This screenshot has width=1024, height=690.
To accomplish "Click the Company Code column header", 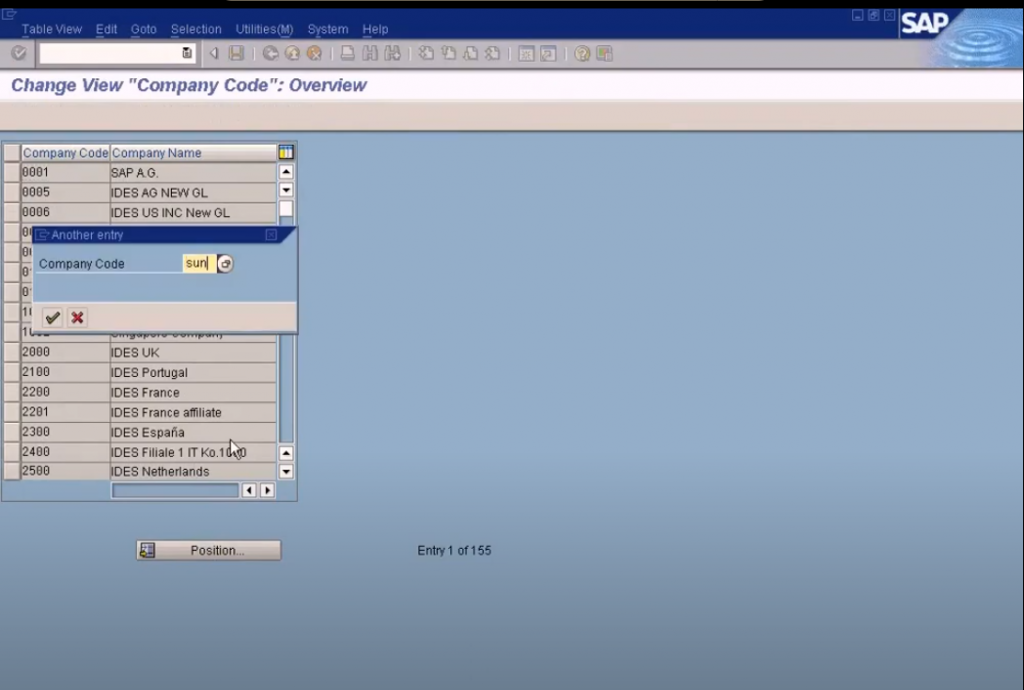I will coord(65,153).
